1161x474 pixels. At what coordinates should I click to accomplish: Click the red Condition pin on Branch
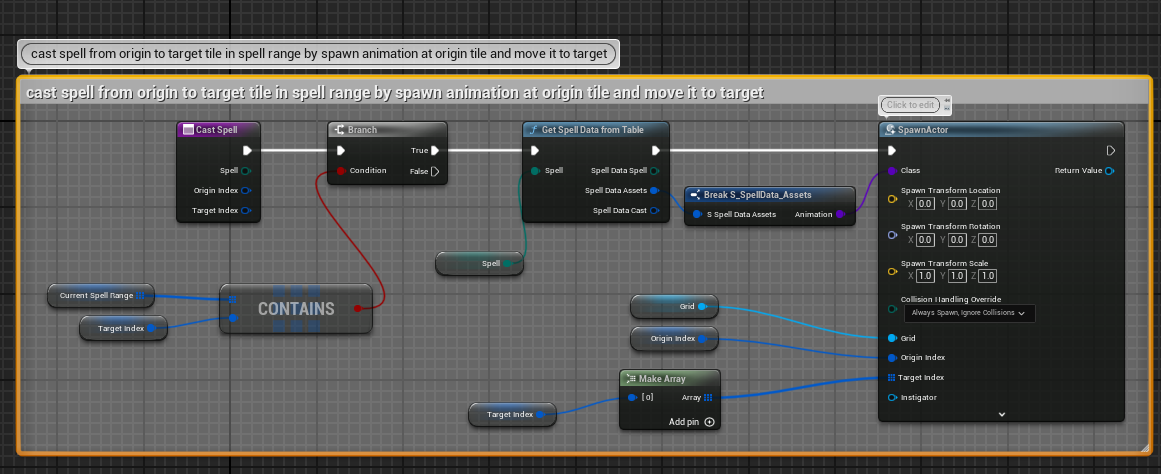click(341, 170)
